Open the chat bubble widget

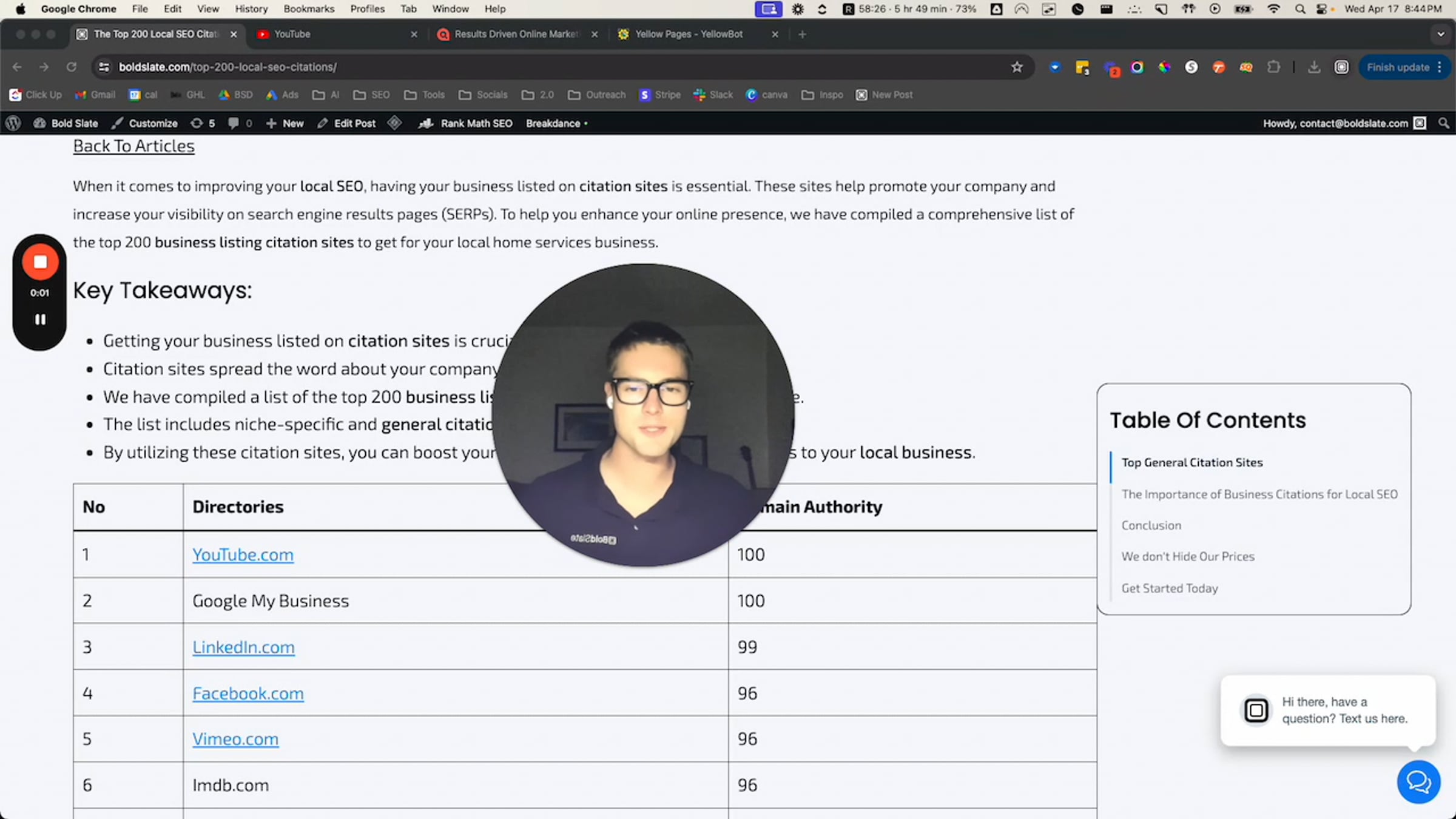coord(1418,782)
